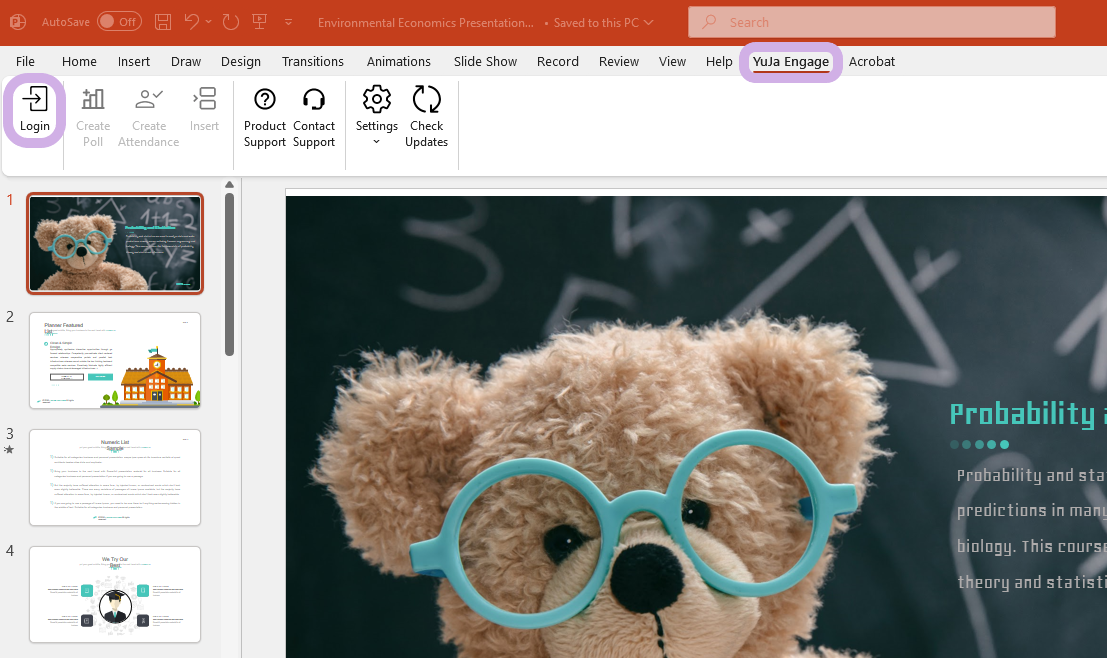The width and height of the screenshot is (1107, 658).
Task: Click the Undo arrow icon
Action: coord(192,22)
